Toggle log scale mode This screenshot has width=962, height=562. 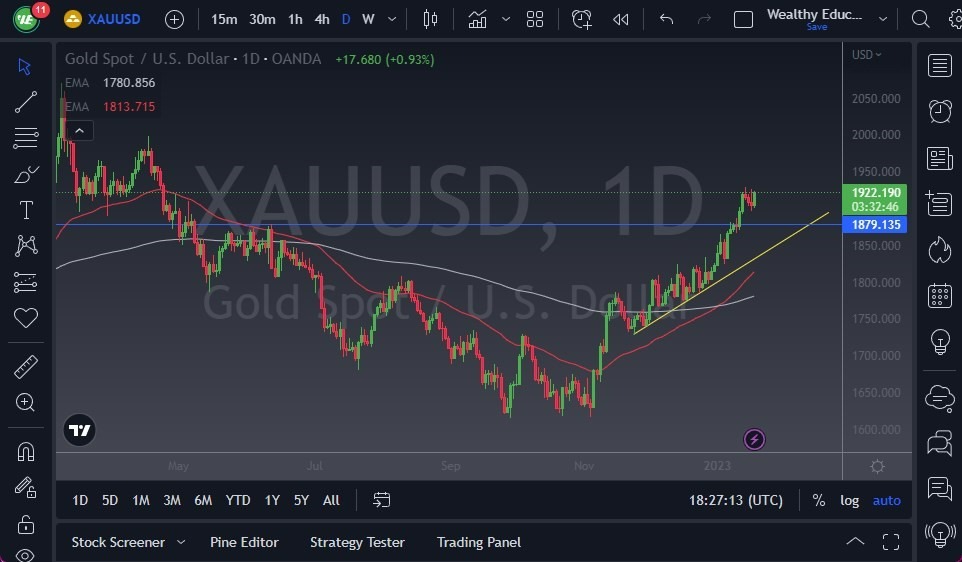coord(850,500)
